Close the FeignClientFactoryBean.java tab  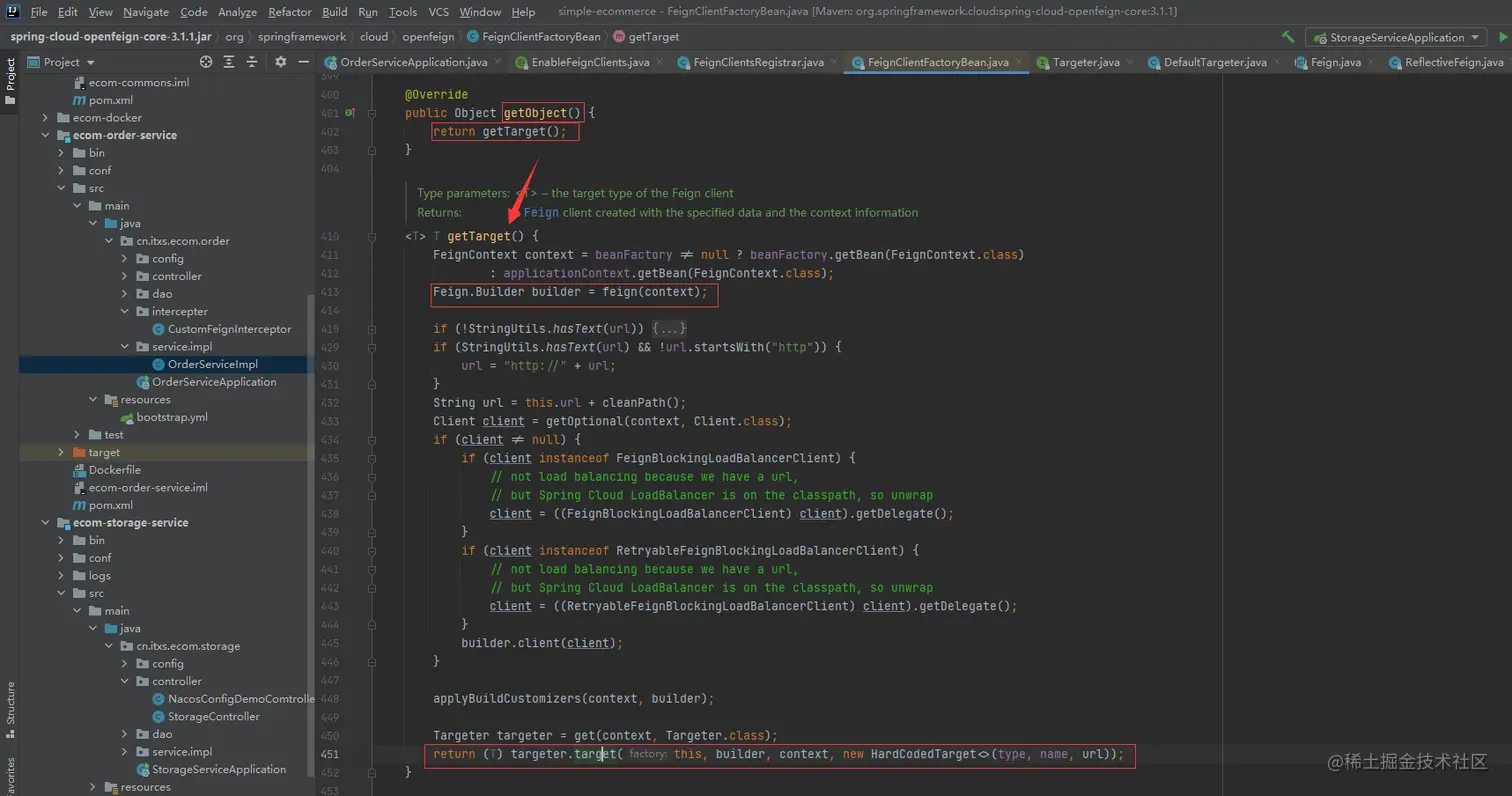coord(1019,62)
